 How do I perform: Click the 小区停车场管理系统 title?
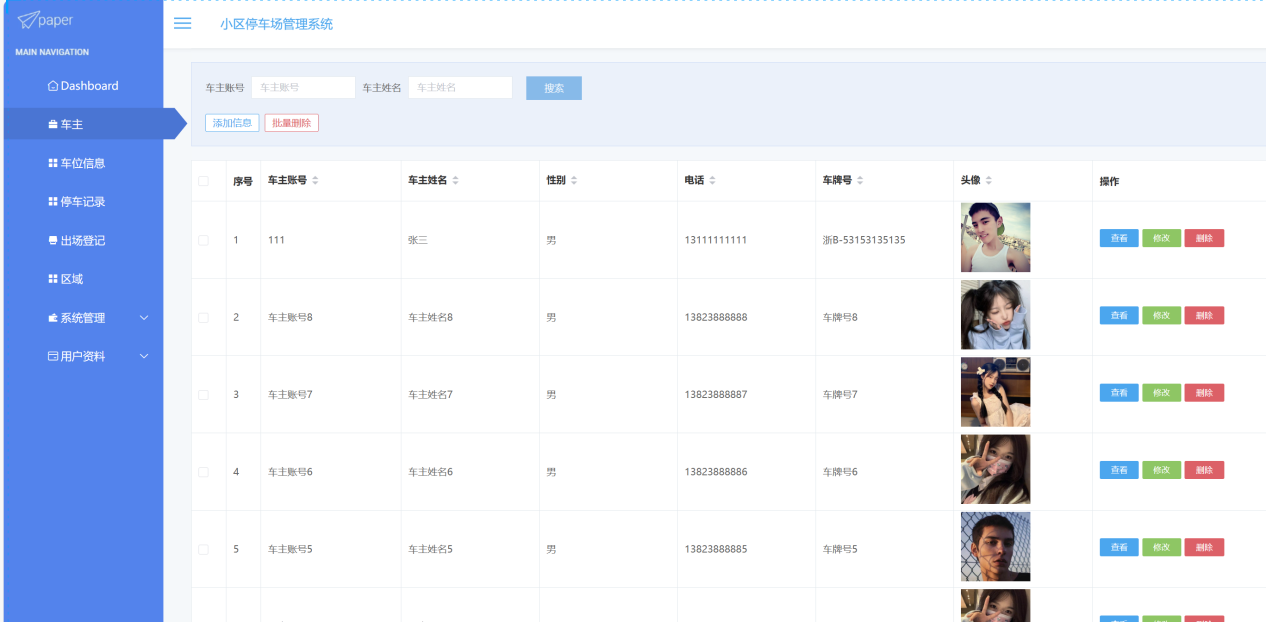(277, 24)
